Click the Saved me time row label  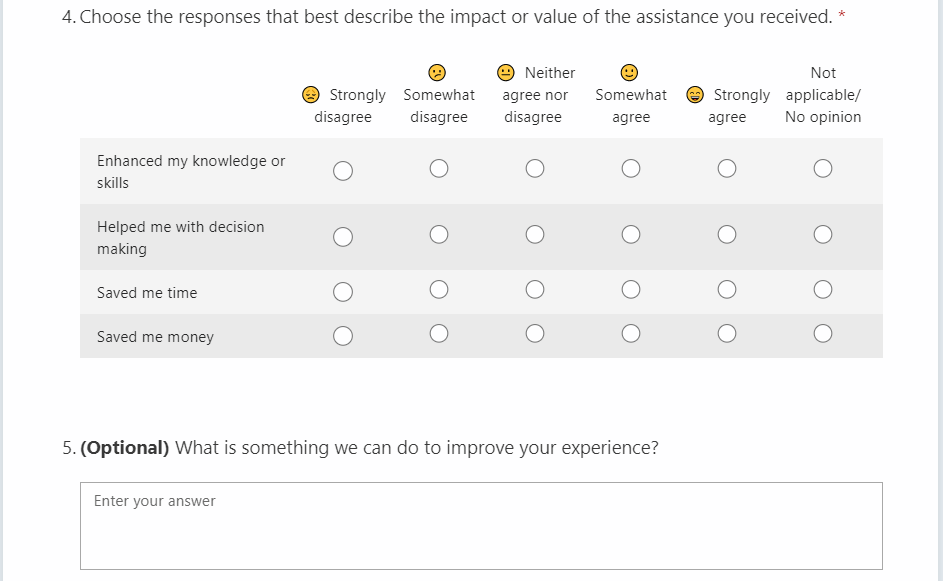[x=147, y=293]
